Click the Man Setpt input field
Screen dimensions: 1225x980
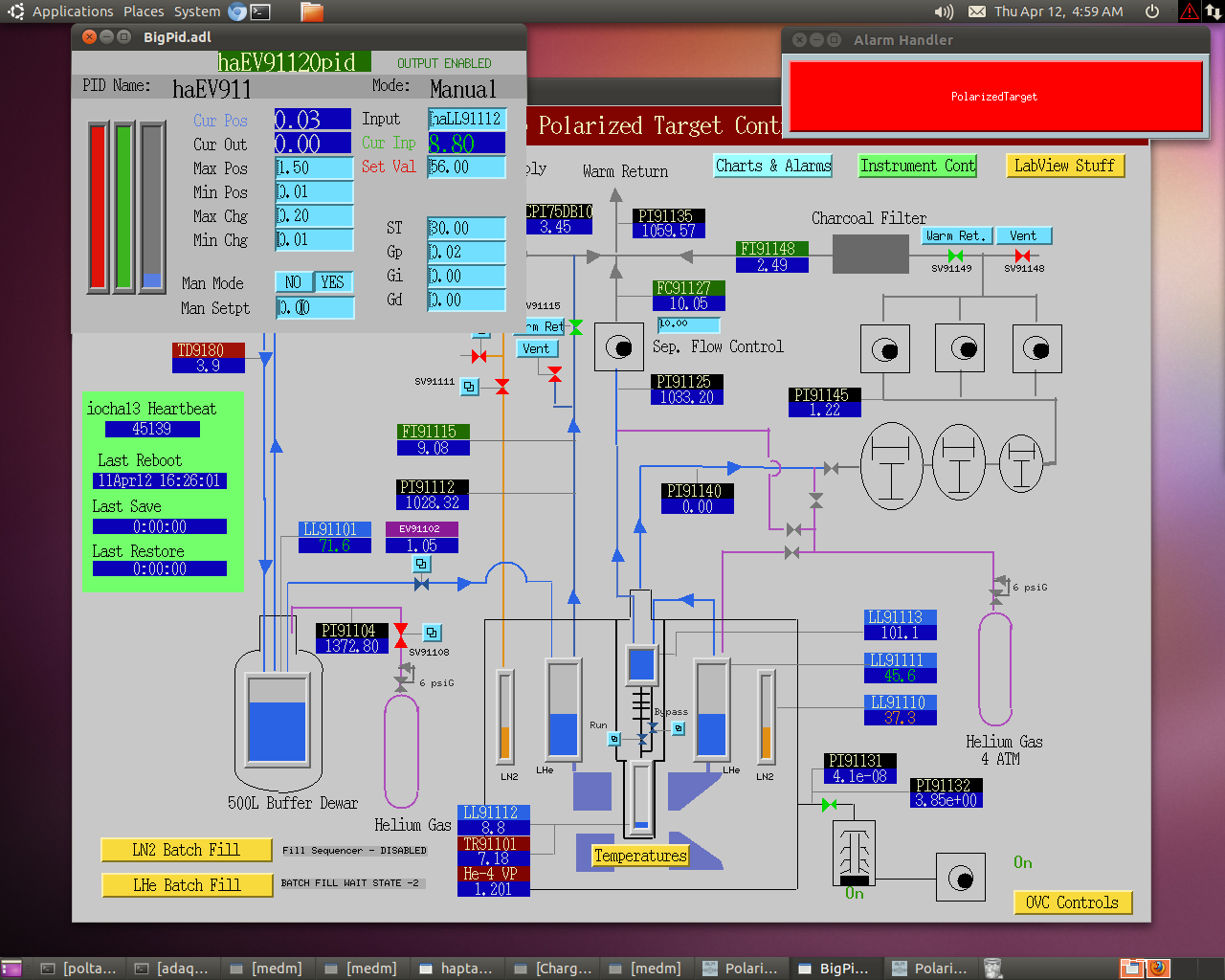click(315, 308)
